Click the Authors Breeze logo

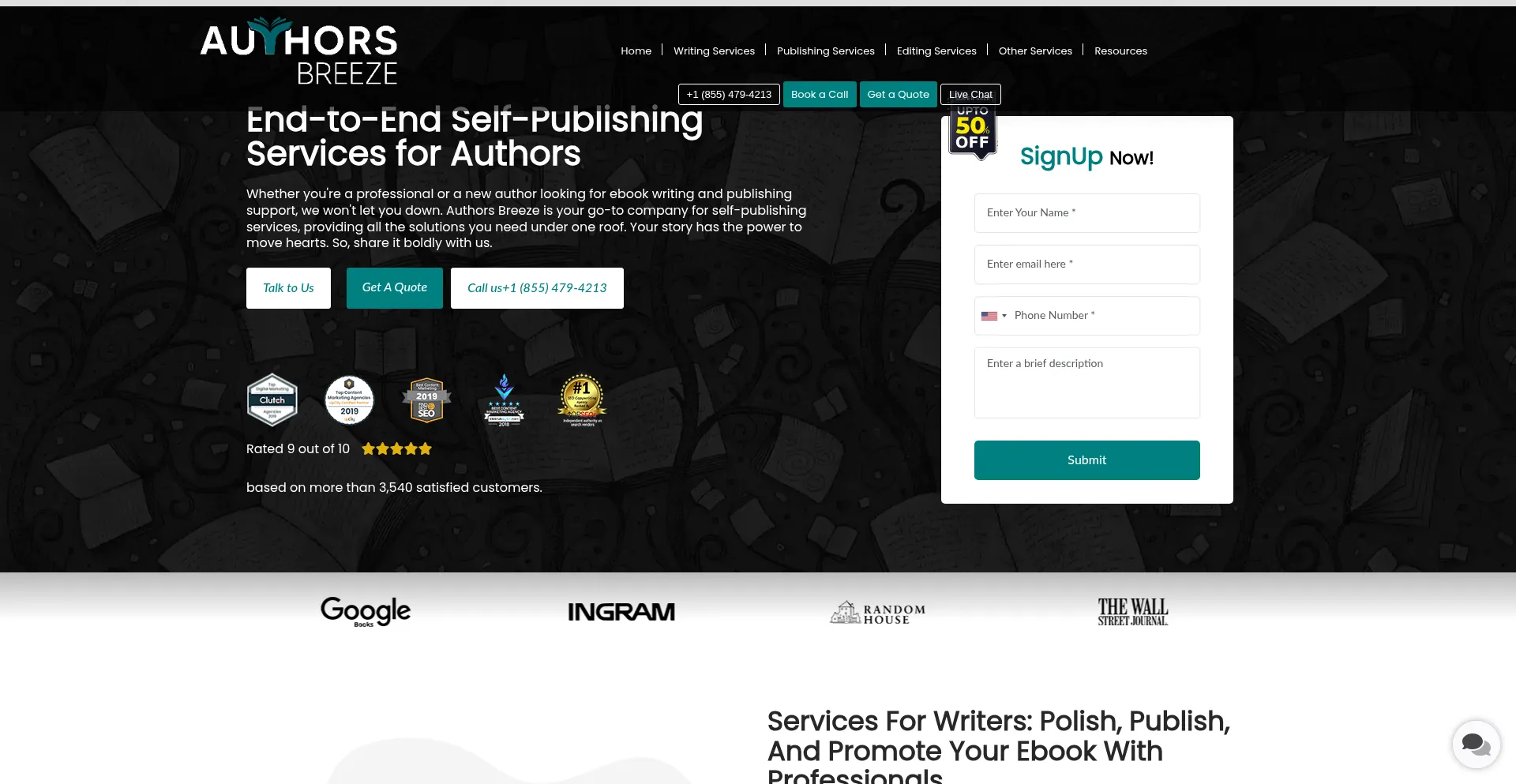click(x=299, y=51)
